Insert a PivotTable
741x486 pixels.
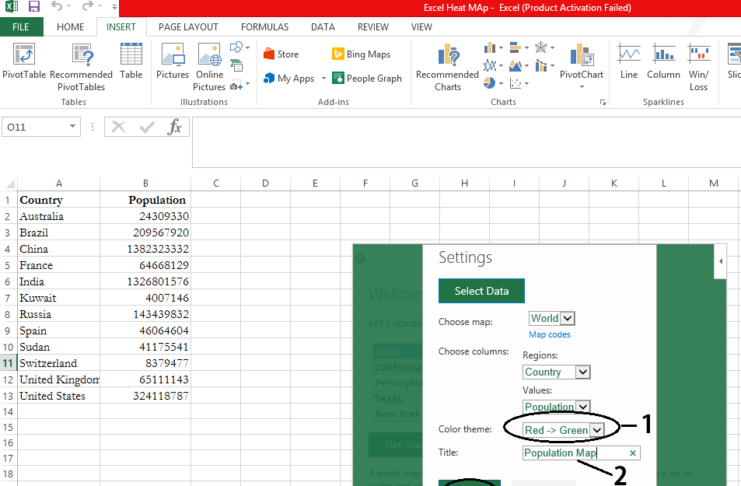coord(23,62)
